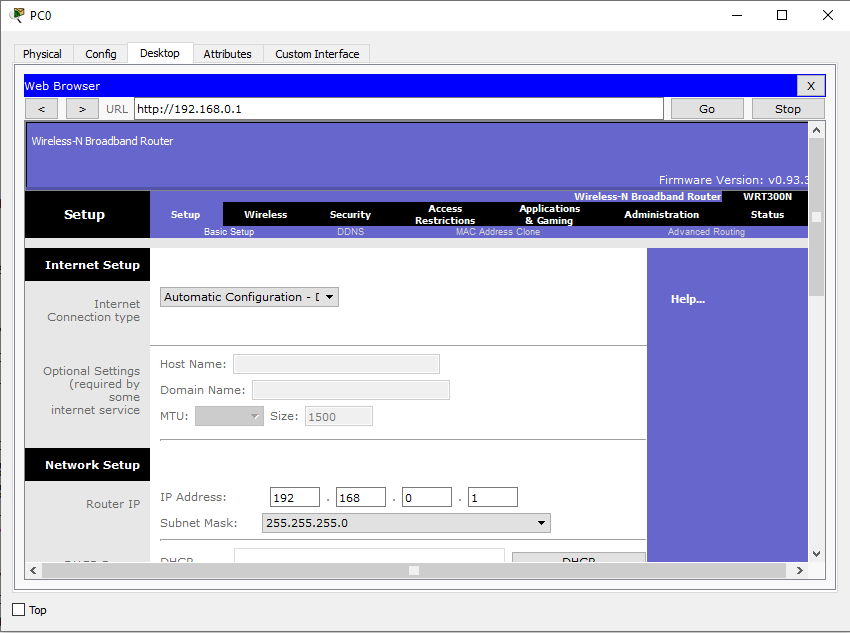This screenshot has width=850, height=633.
Task: Open the Subnet Mask dropdown
Action: pos(406,523)
